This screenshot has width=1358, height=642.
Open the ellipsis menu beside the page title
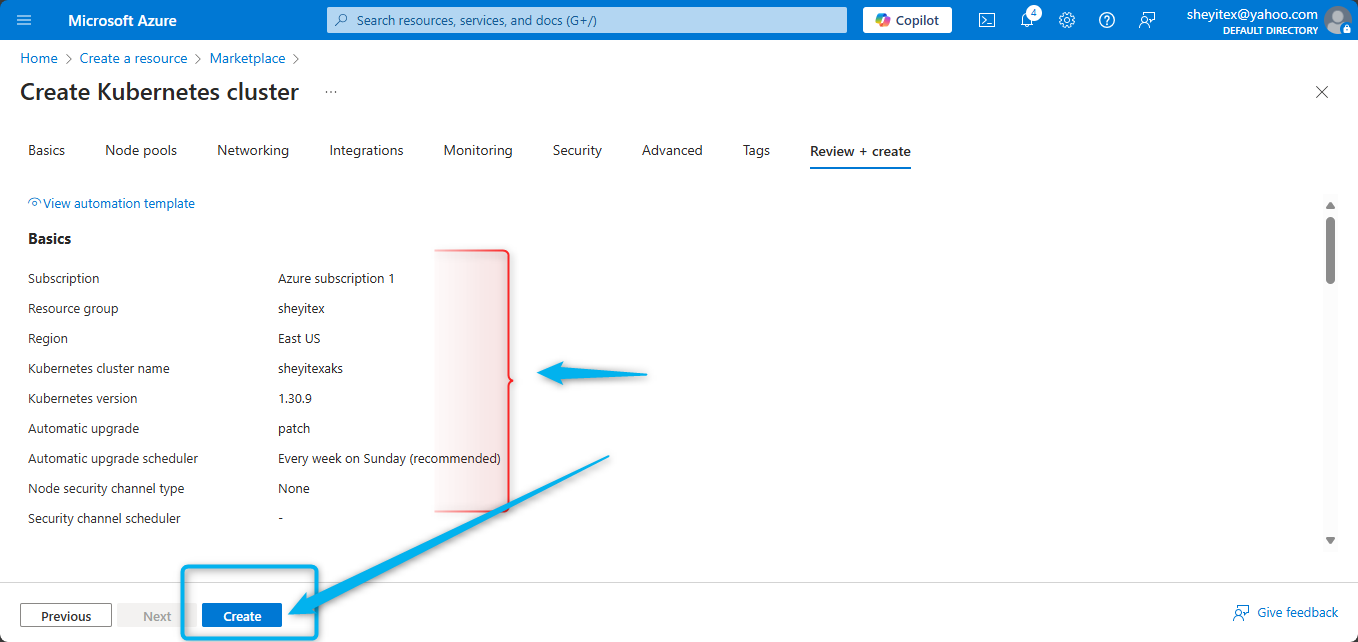(x=331, y=92)
